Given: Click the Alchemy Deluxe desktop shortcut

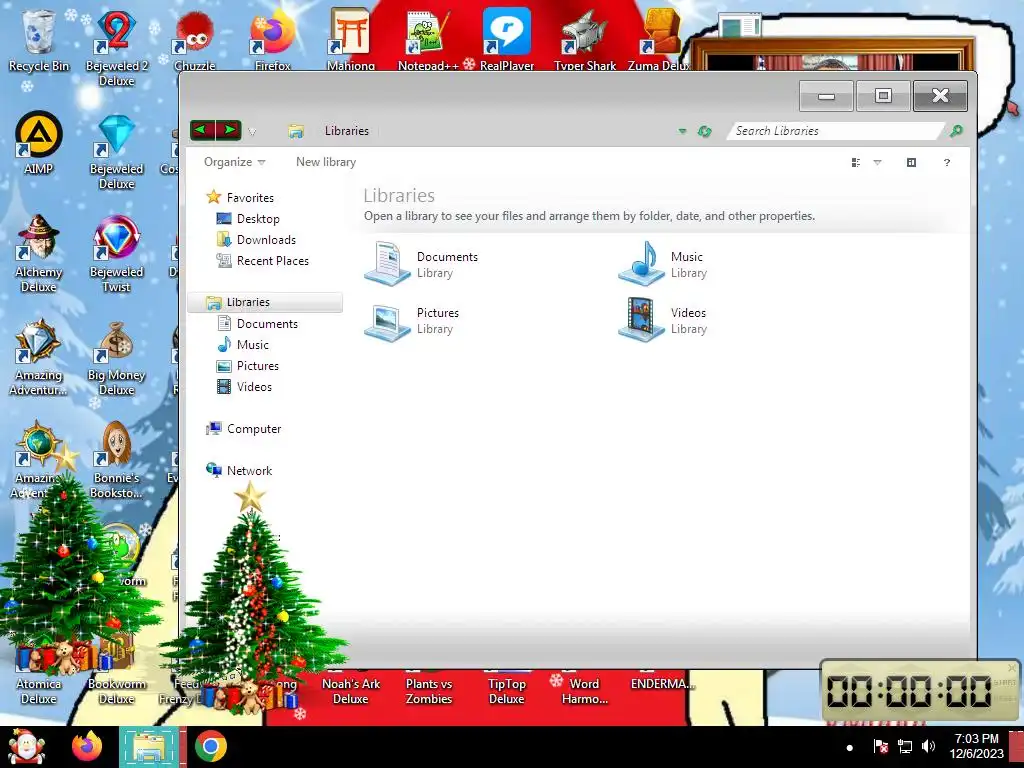Looking at the screenshot, I should (x=39, y=253).
